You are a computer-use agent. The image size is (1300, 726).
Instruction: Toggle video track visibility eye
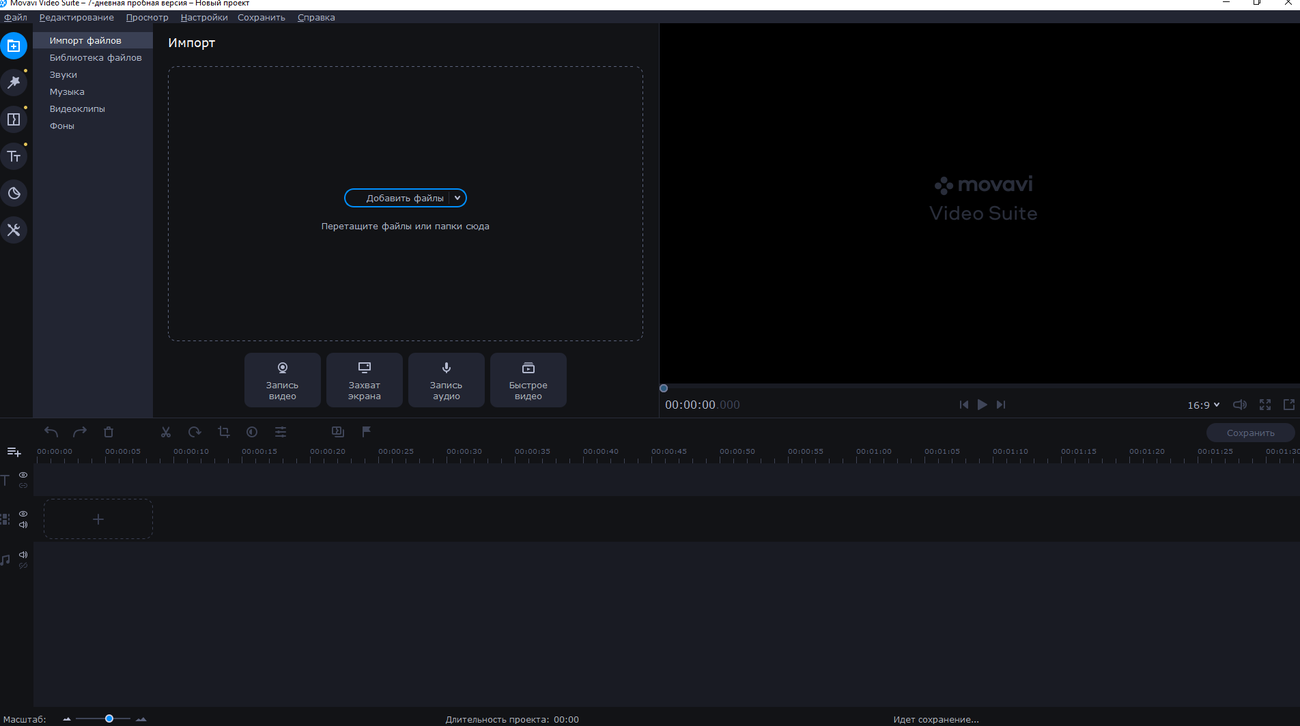[23, 514]
